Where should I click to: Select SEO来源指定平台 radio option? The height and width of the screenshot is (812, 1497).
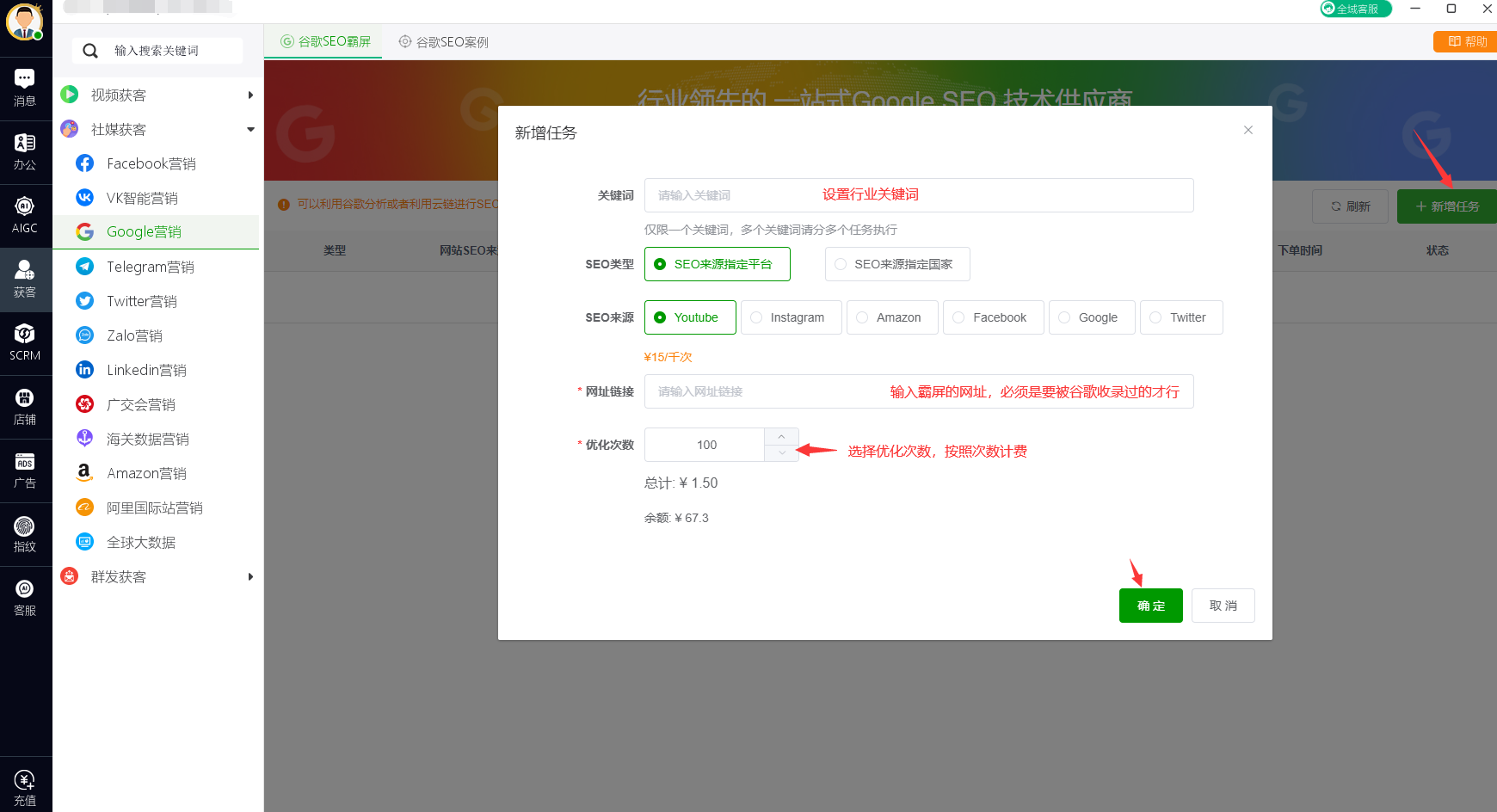point(717,264)
